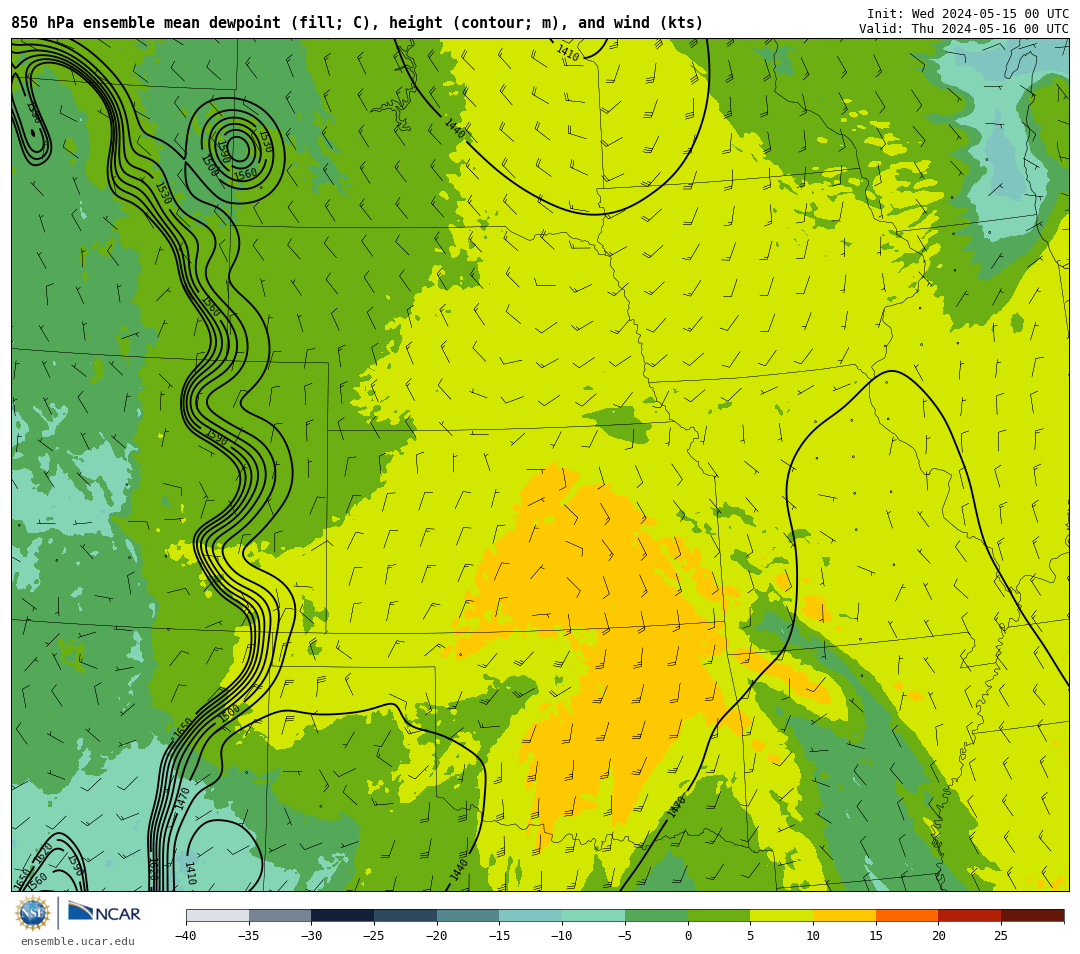Image resolution: width=1080 pixels, height=954 pixels.
Task: Click the -20 colorbar tick label
Action: (x=437, y=935)
